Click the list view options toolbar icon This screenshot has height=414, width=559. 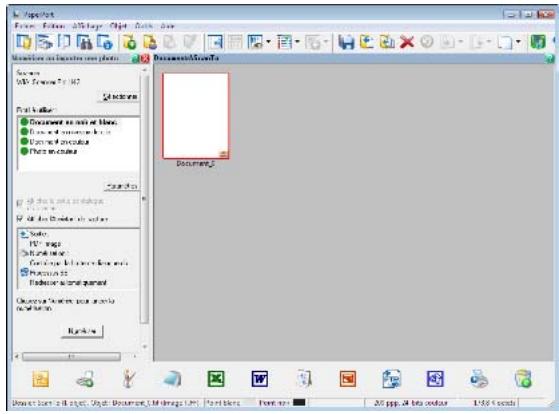[284, 42]
